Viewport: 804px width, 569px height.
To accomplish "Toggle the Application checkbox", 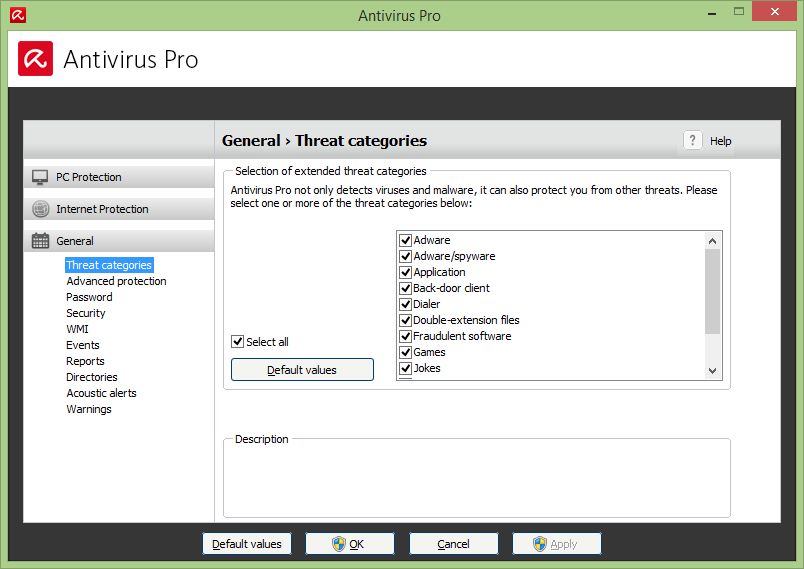I will tap(406, 272).
